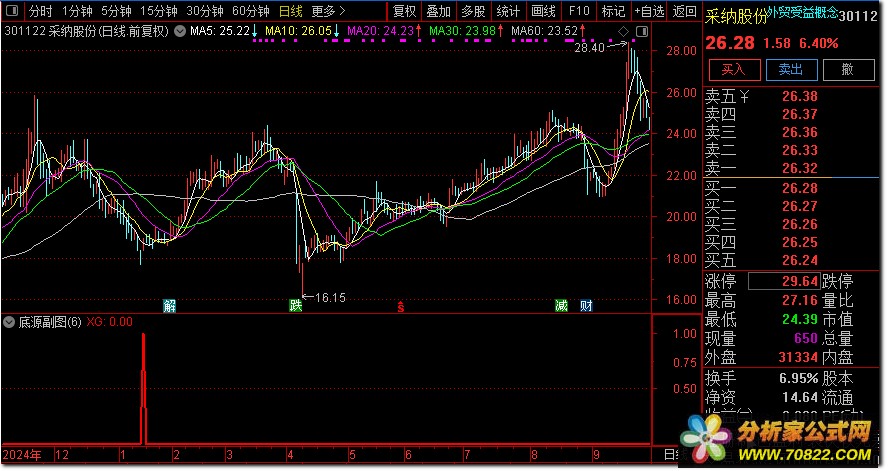The width and height of the screenshot is (888, 471).
Task: Switch to 分时 intraday view
Action: [40, 11]
